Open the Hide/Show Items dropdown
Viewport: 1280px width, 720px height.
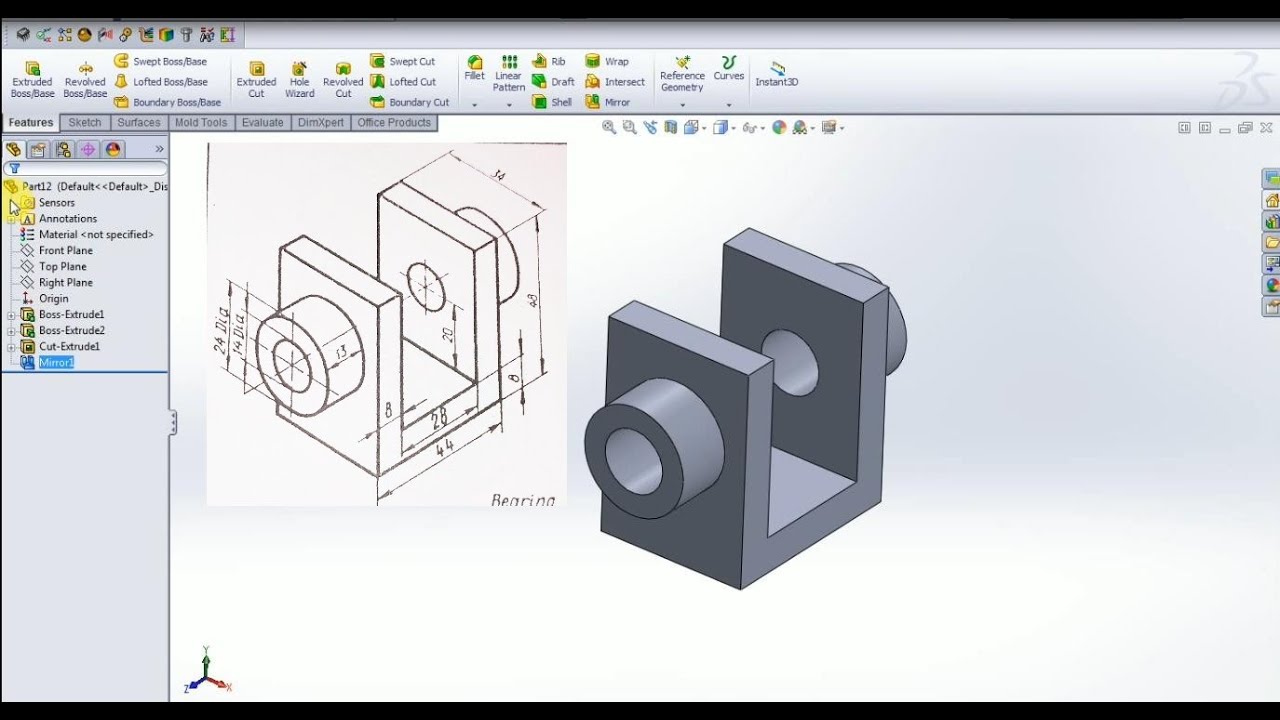pos(763,128)
